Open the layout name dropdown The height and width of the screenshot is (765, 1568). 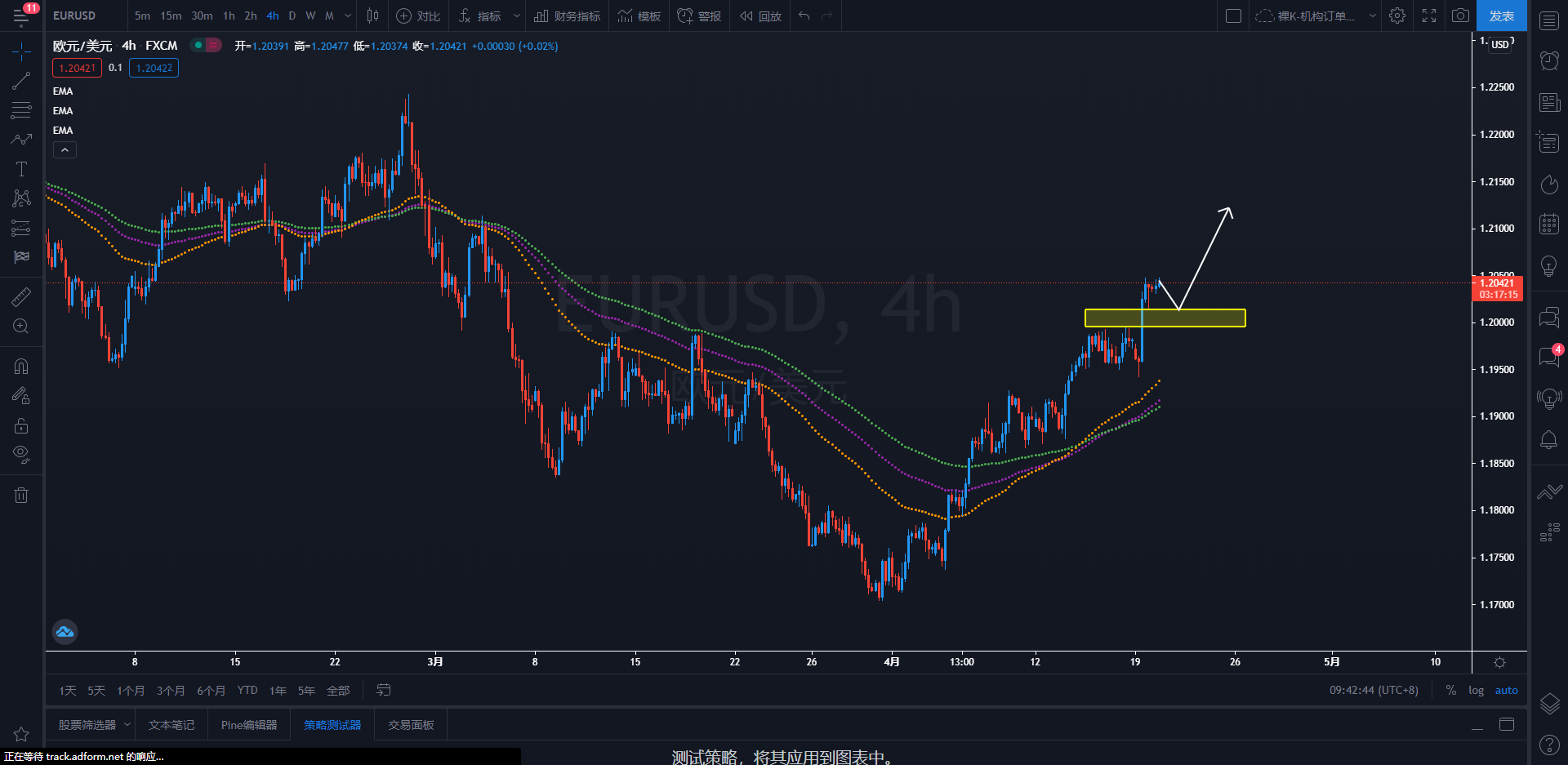[1372, 16]
